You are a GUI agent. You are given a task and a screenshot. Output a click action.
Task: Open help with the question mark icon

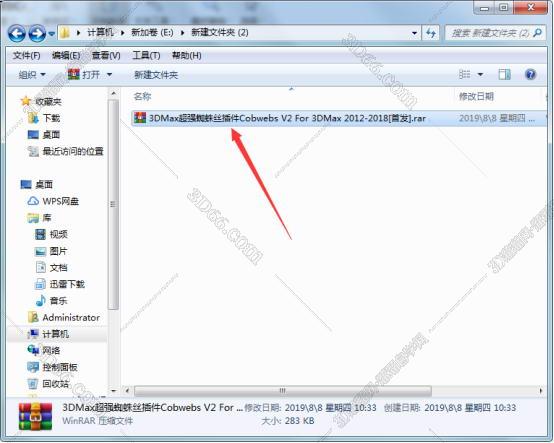pos(530,74)
